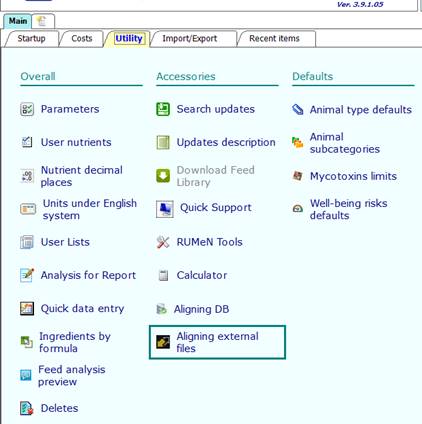
Task: Click the Animal type defaults tag icon
Action: click(297, 109)
